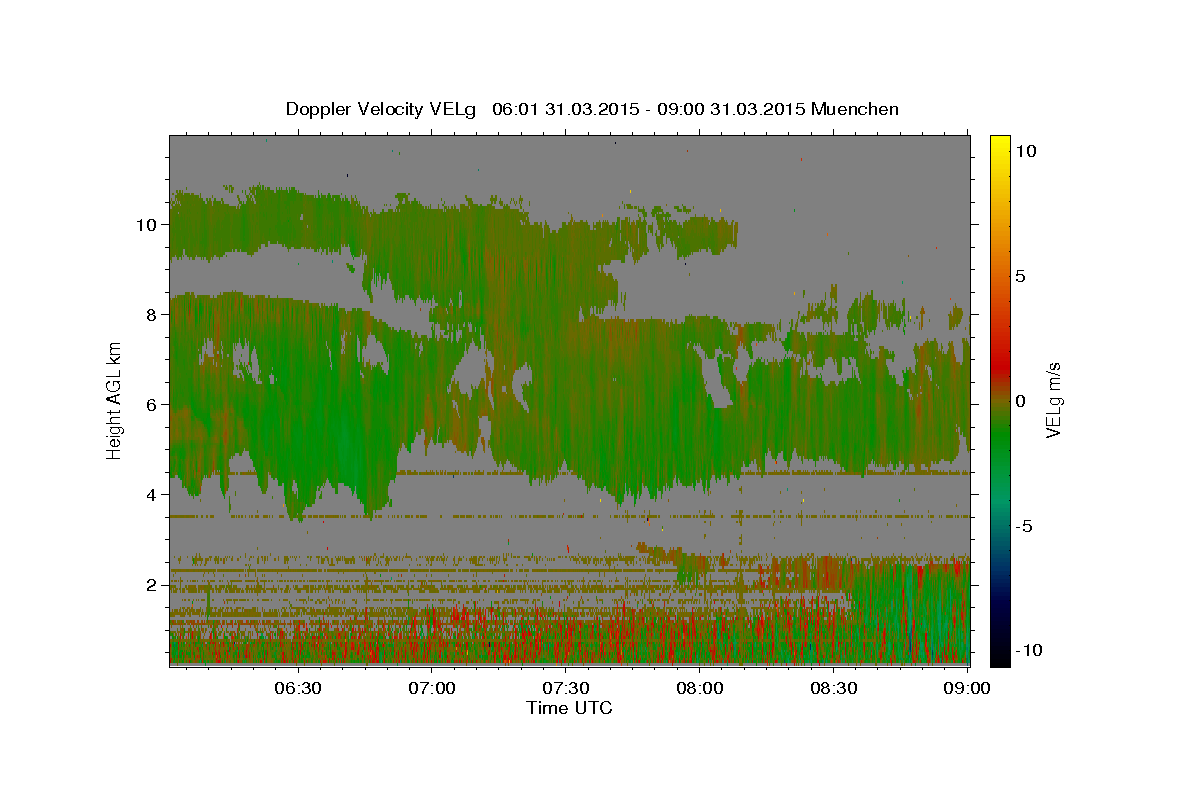This screenshot has width=1200, height=800.
Task: Click the height label '8' on y-axis
Action: click(x=151, y=314)
